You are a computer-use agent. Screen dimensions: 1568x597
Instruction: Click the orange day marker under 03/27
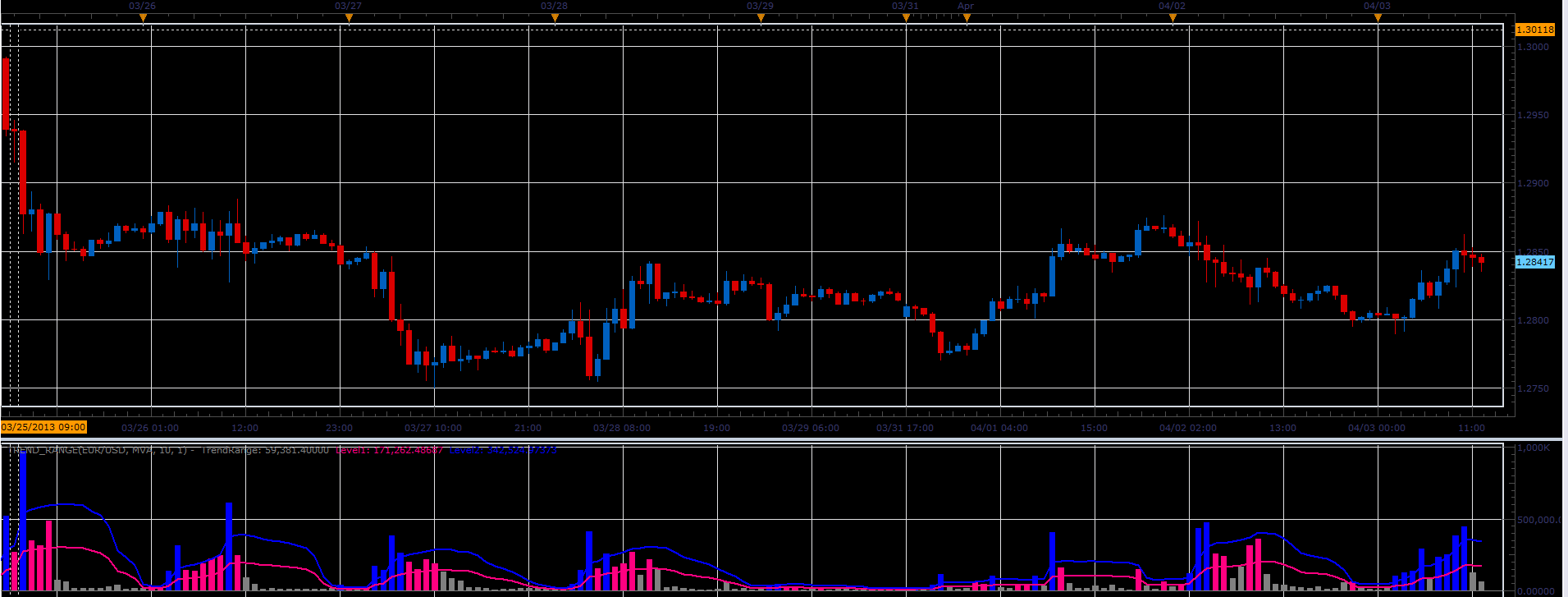click(349, 18)
